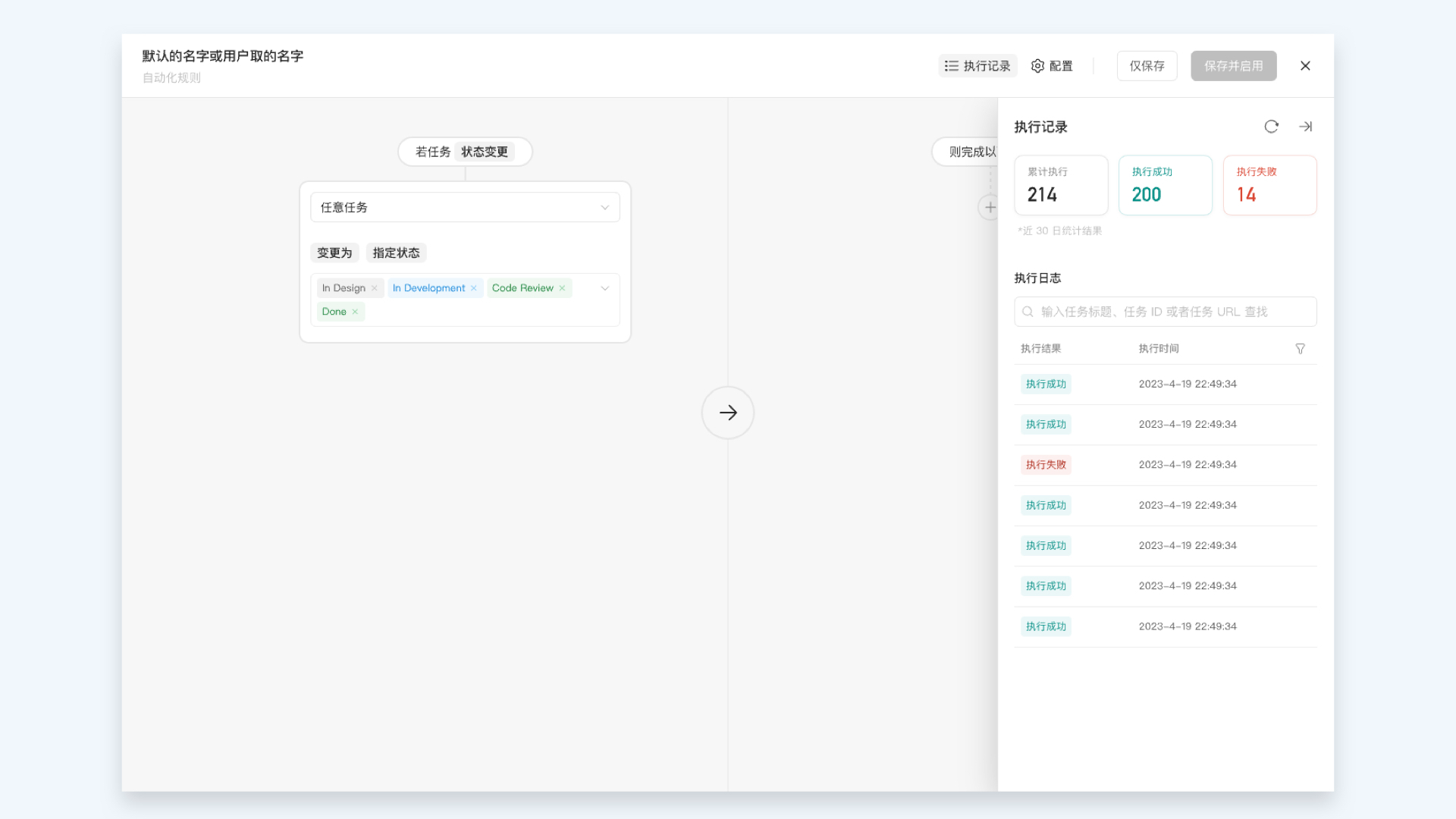Remove the In Development status tag

474,288
